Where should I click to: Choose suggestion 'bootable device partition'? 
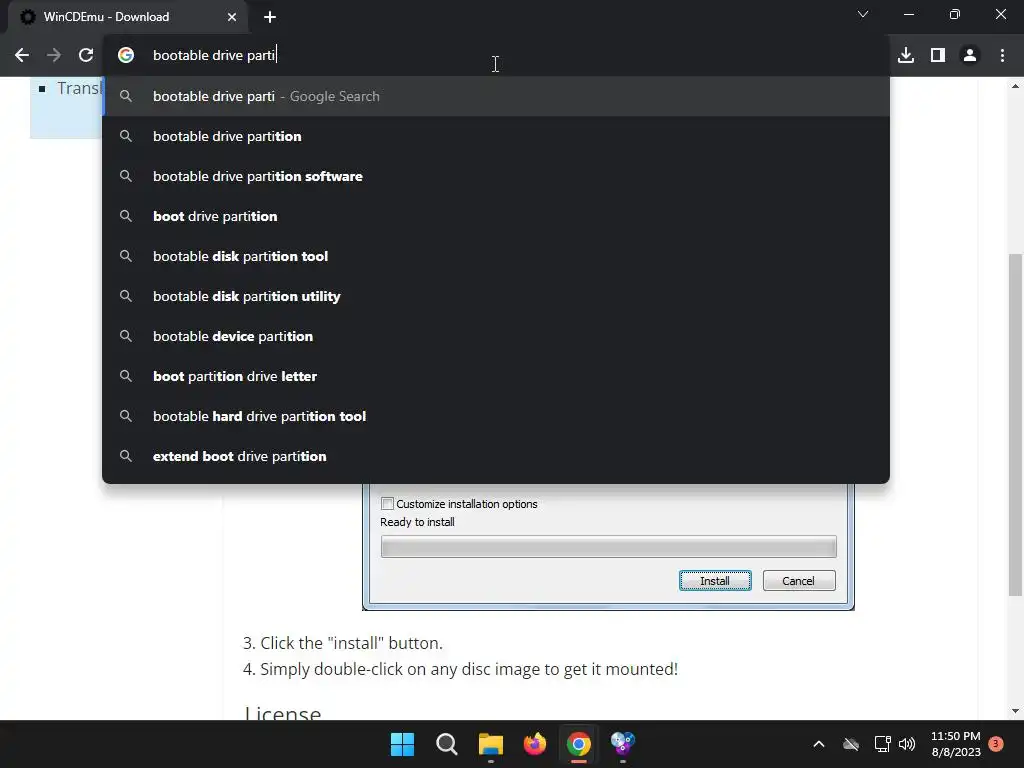point(496,336)
